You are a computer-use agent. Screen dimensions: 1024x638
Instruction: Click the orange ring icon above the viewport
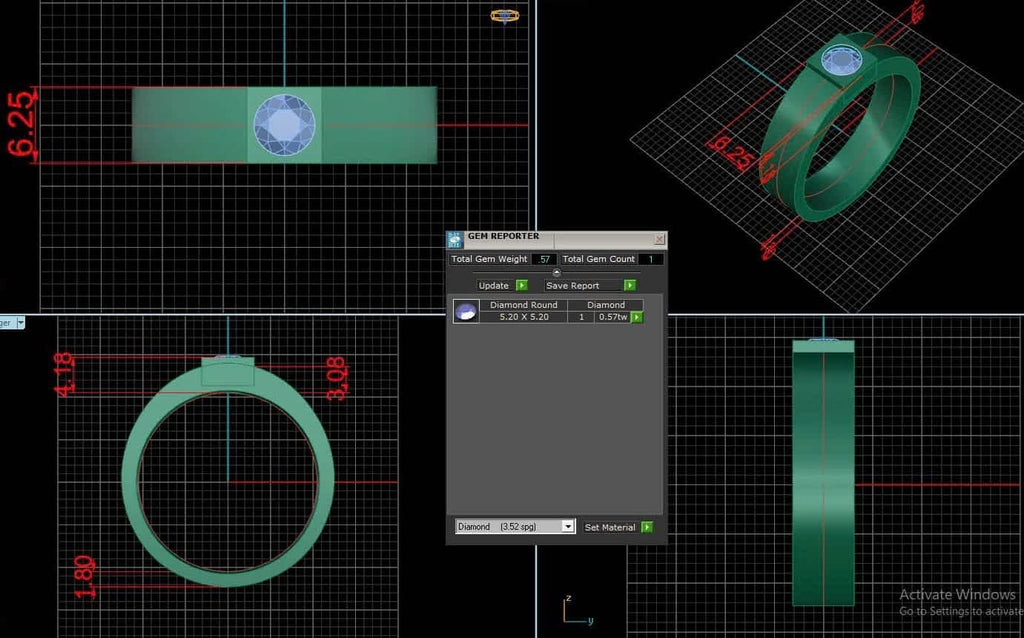point(504,15)
